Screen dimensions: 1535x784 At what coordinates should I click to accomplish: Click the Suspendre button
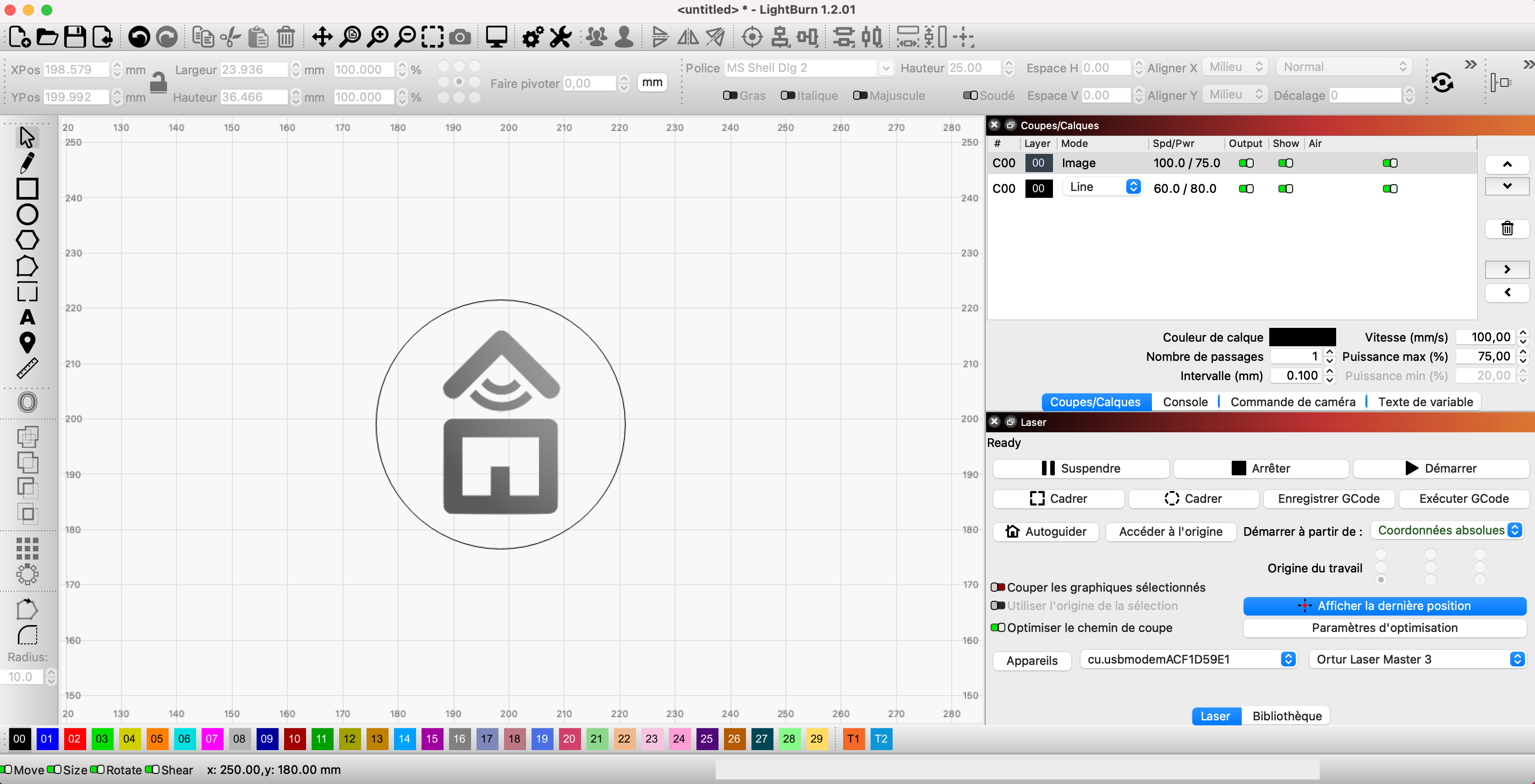tap(1080, 468)
